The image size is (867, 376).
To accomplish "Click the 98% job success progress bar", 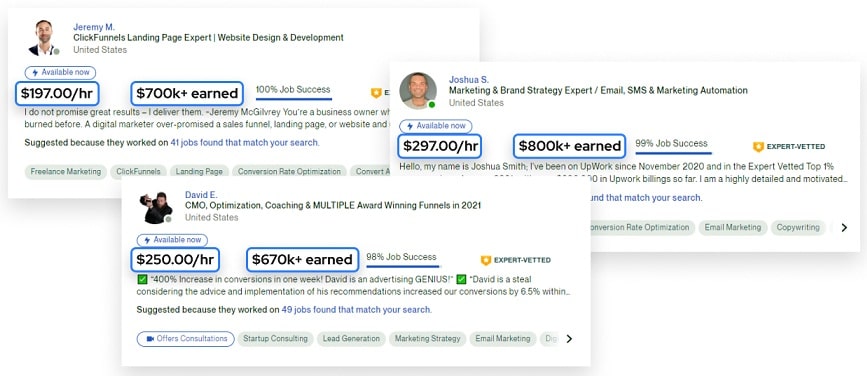I will point(403,267).
